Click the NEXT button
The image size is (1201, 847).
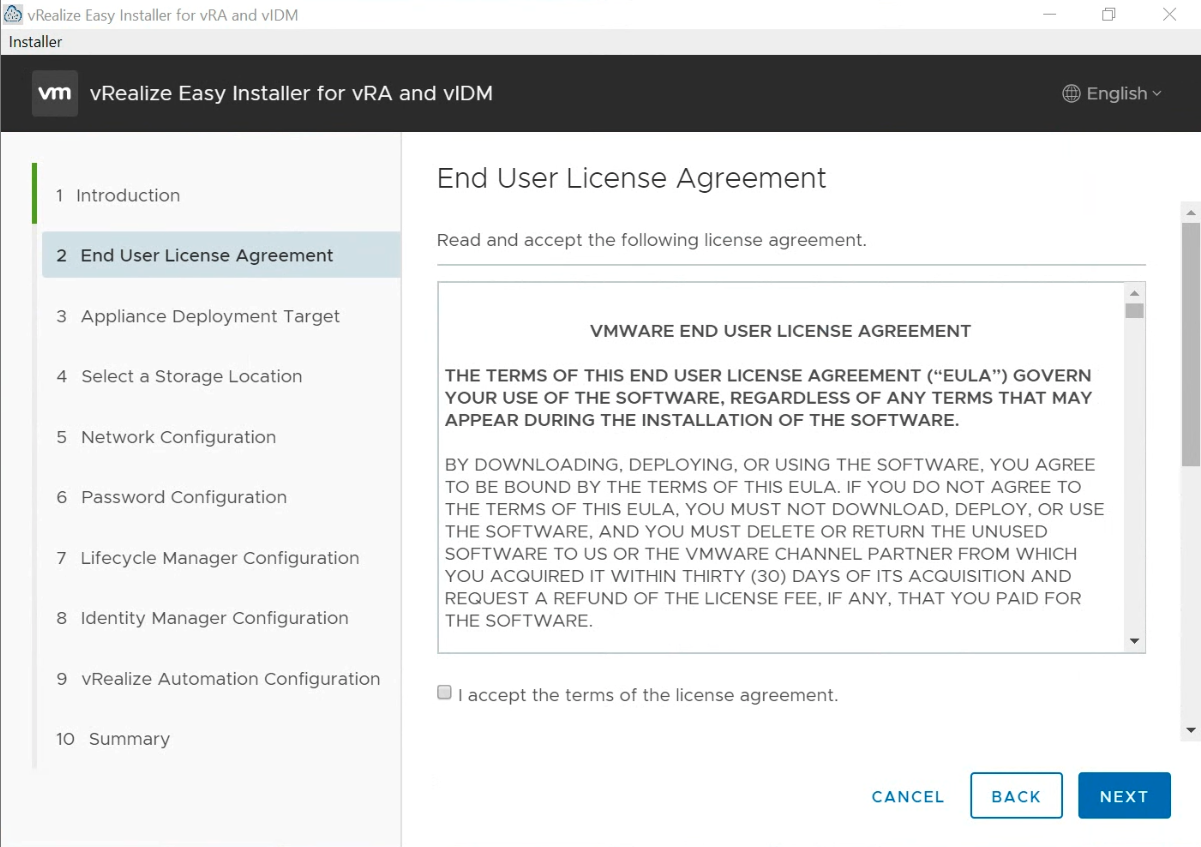[x=1124, y=796]
